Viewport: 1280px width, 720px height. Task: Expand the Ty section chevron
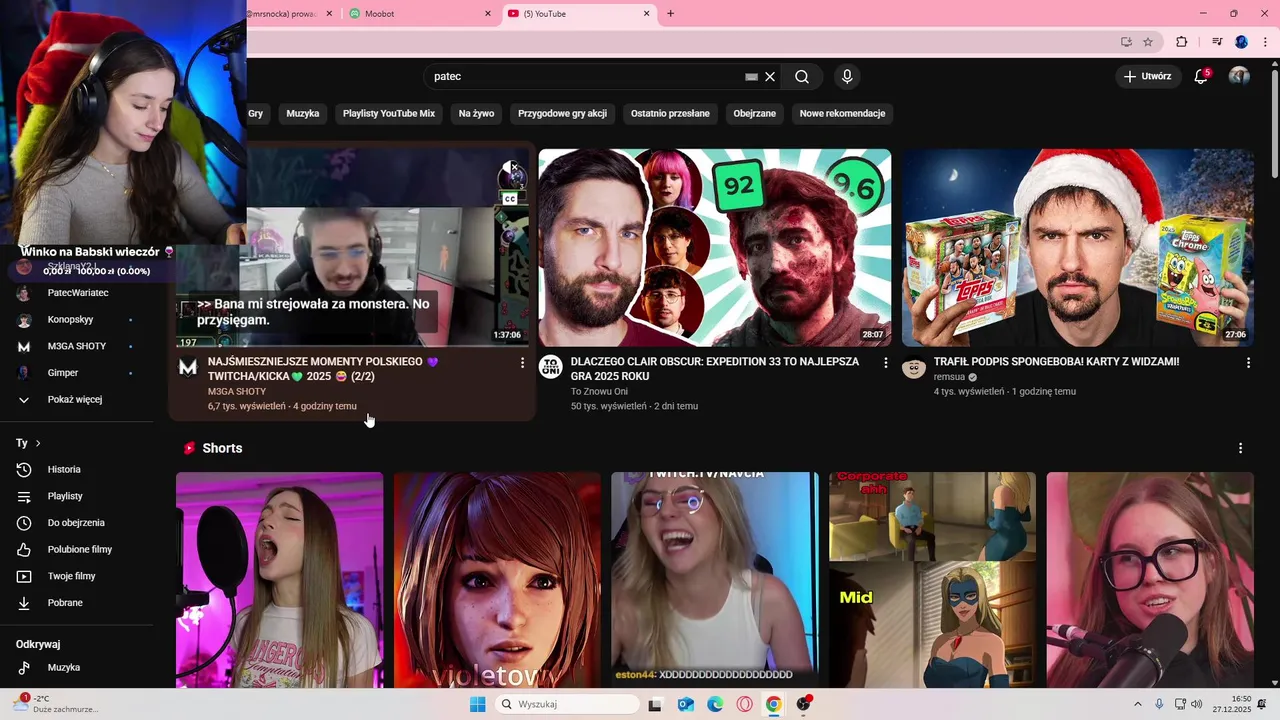(38, 443)
